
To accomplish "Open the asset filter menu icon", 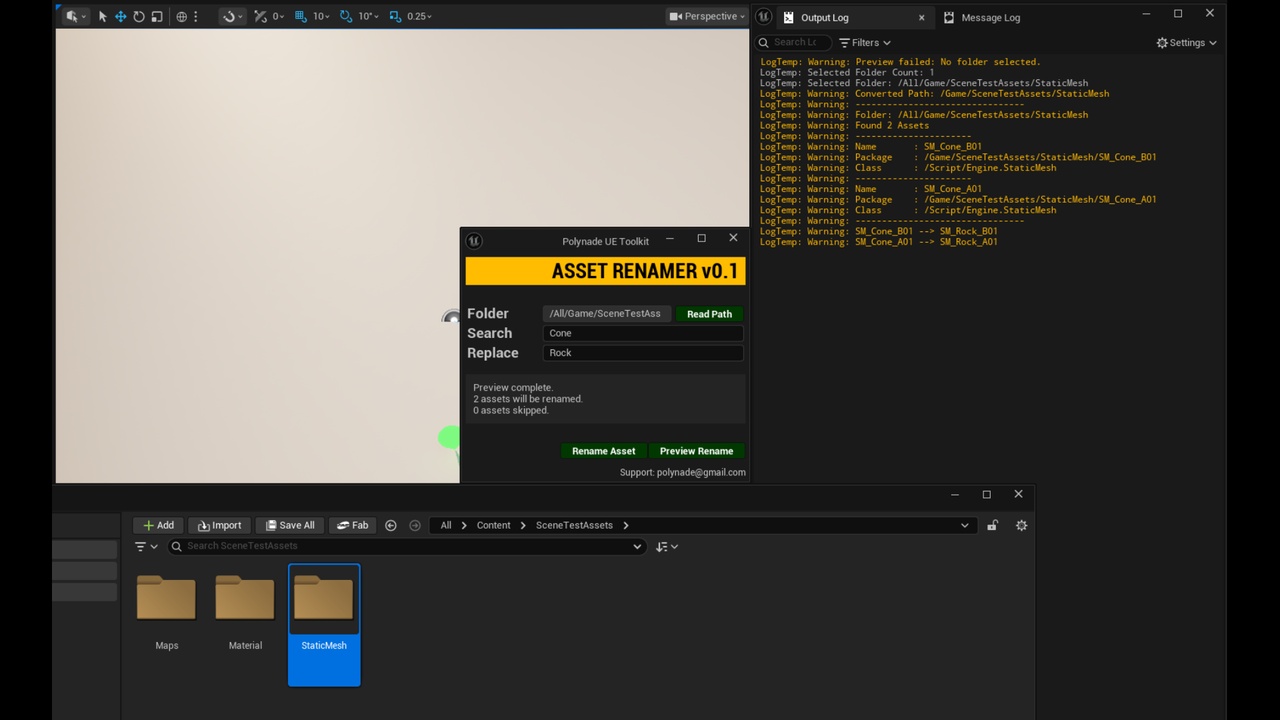I will [x=146, y=546].
